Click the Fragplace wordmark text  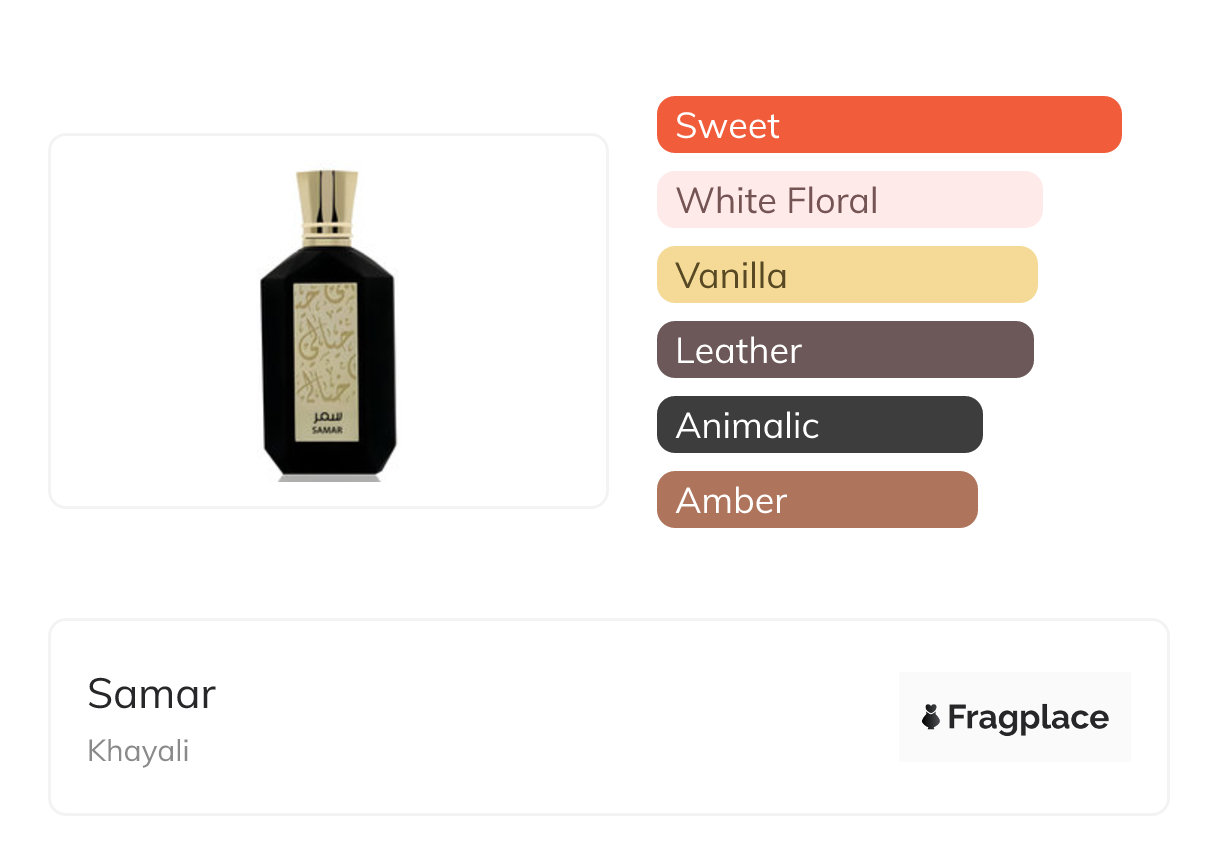1028,717
